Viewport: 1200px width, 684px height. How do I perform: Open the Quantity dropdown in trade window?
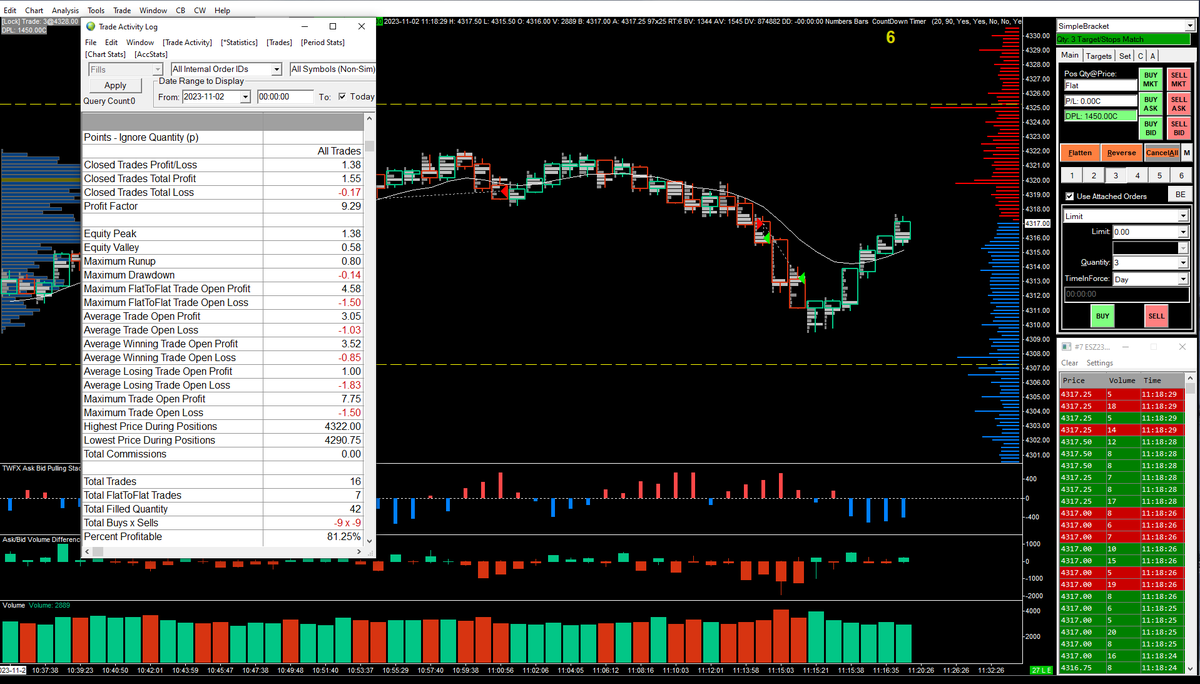pos(1183,262)
